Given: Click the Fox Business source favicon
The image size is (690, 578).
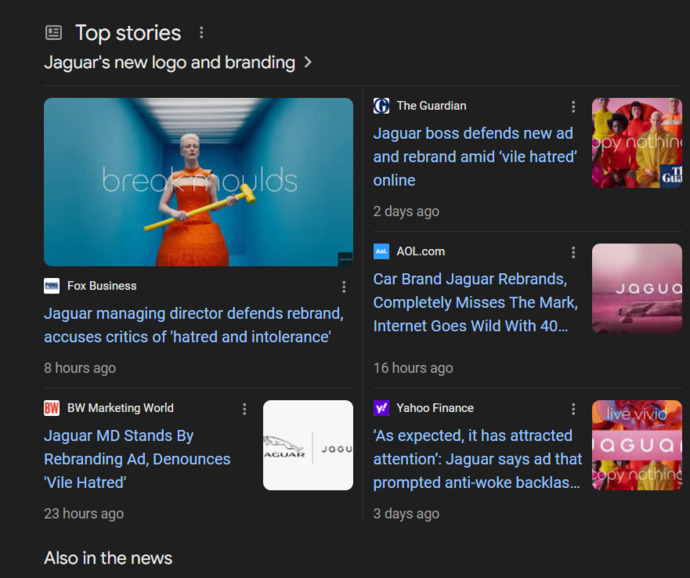Looking at the screenshot, I should coord(52,286).
